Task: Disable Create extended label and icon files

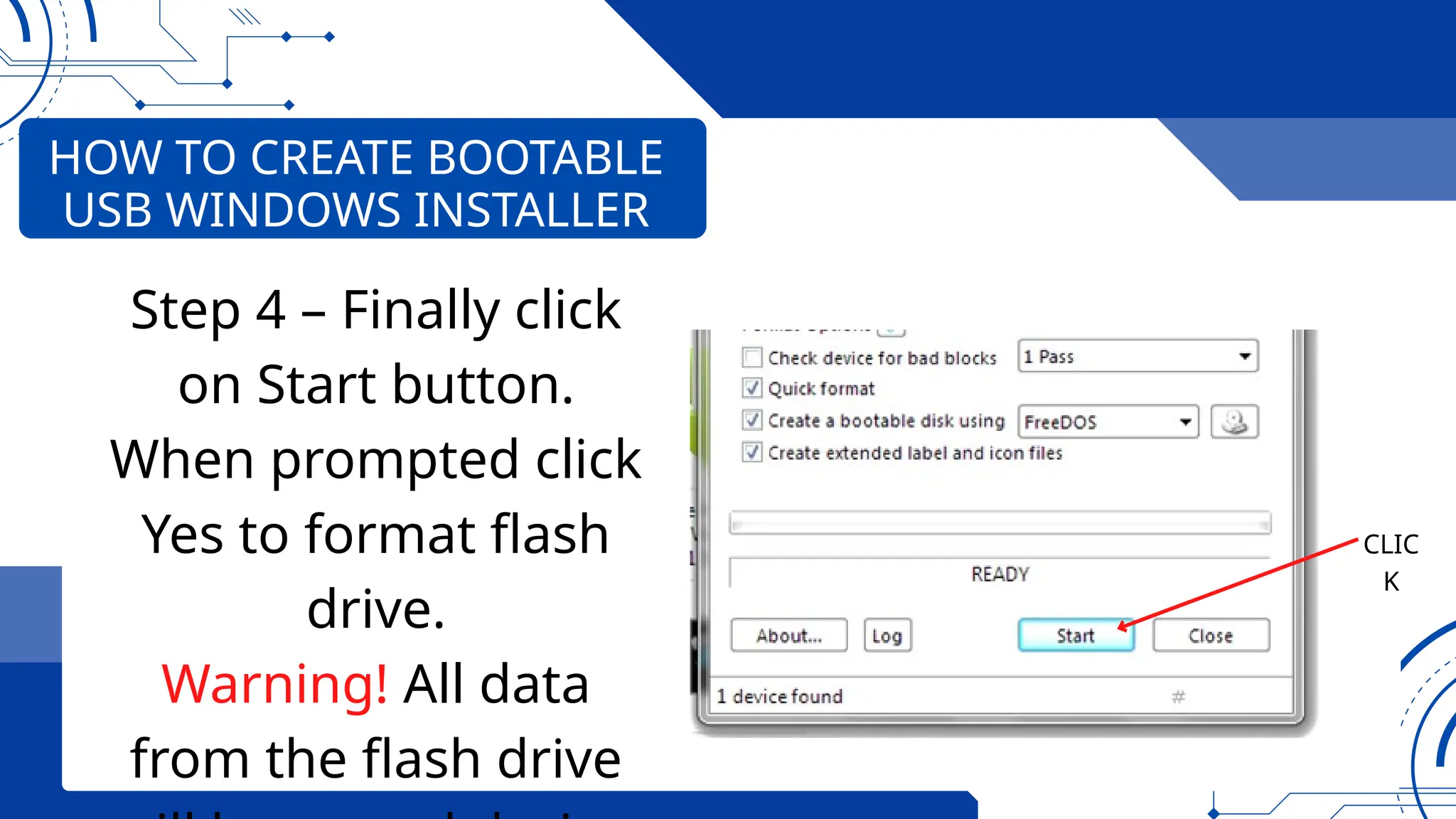Action: tap(751, 452)
